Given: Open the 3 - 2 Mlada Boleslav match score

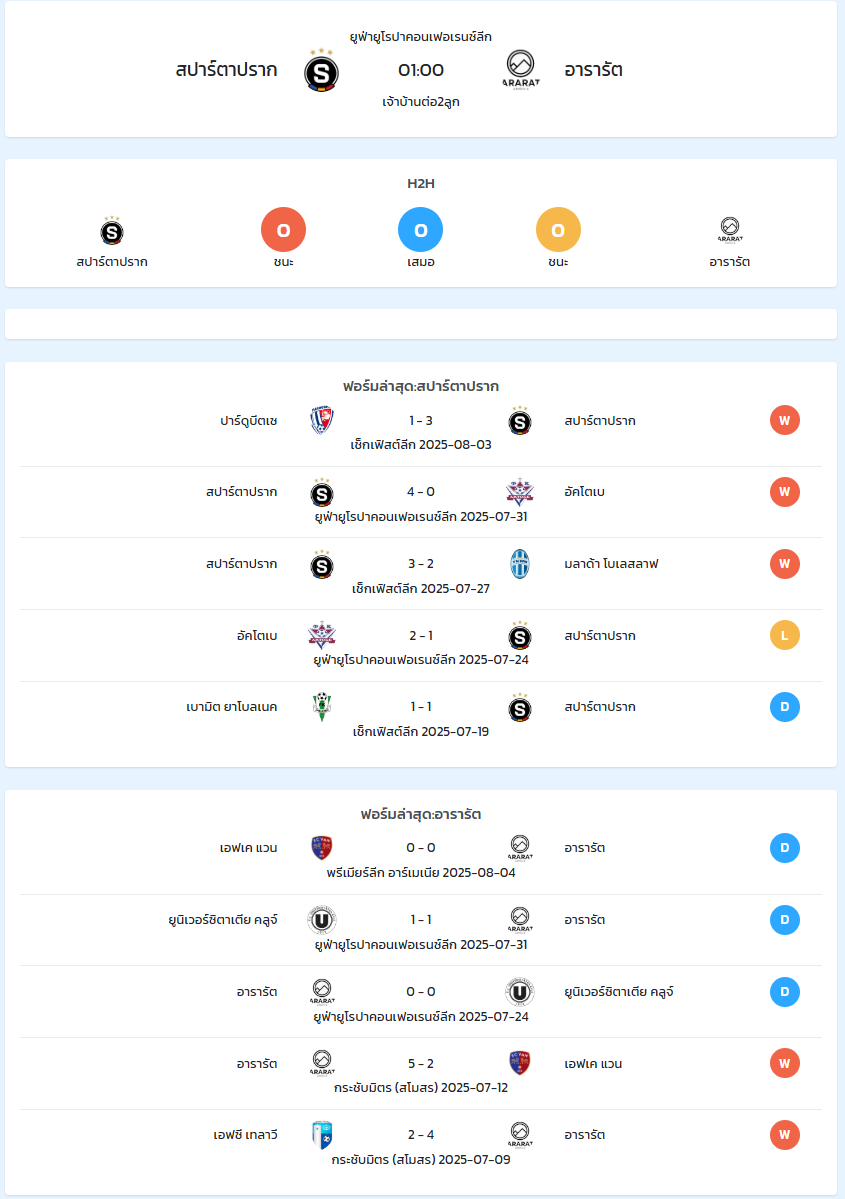Looking at the screenshot, I should [421, 564].
